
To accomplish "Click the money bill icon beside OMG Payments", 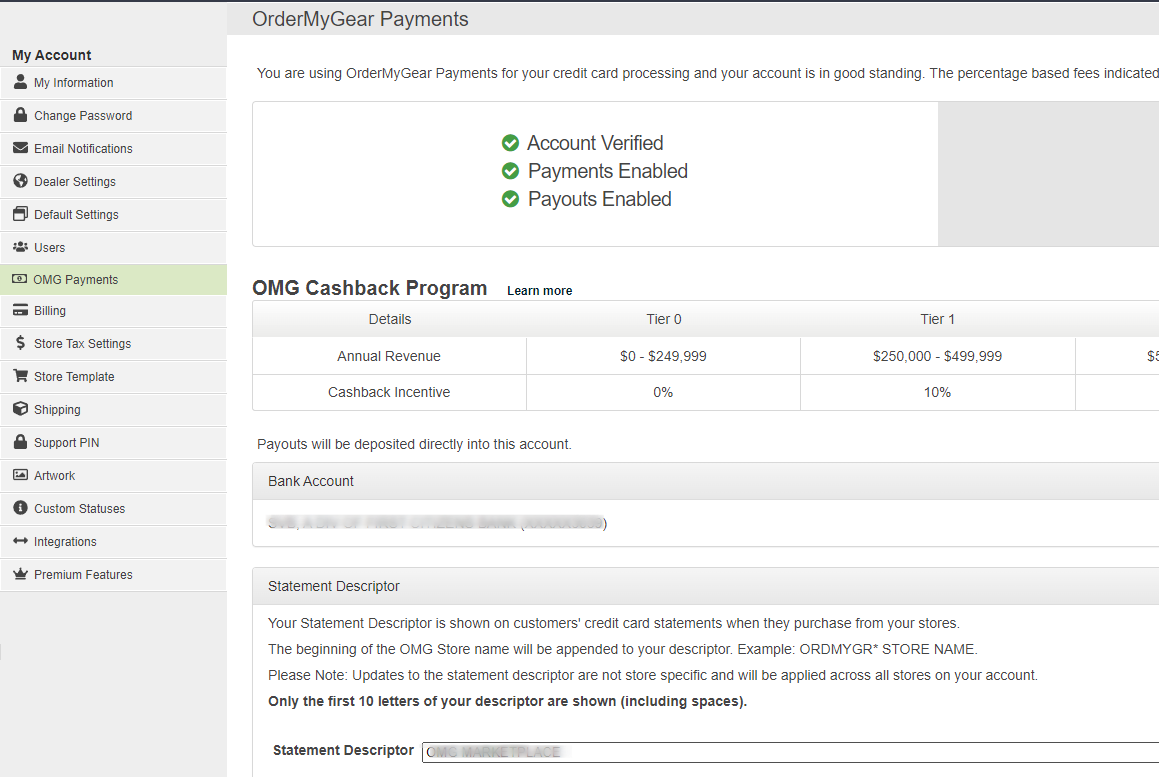I will coord(20,279).
